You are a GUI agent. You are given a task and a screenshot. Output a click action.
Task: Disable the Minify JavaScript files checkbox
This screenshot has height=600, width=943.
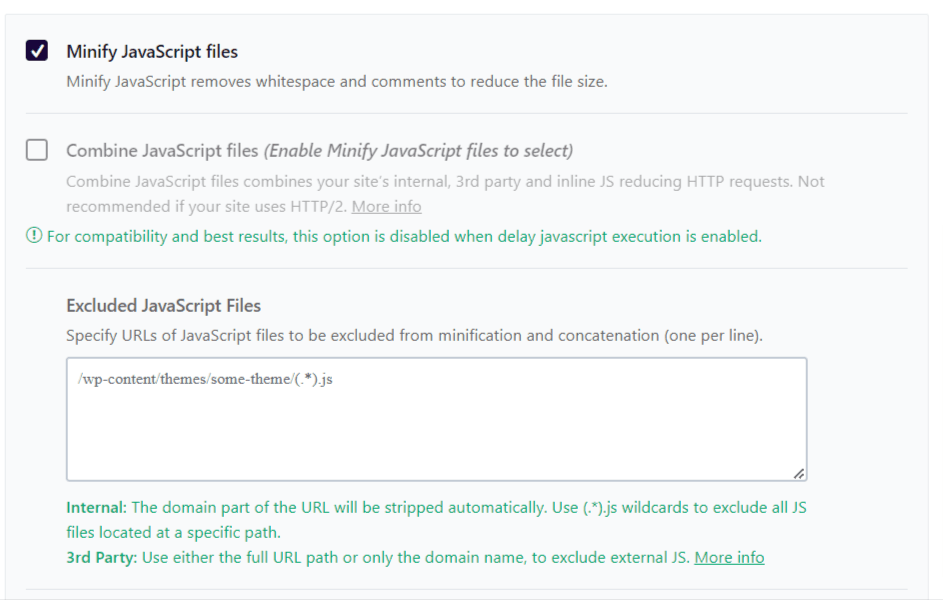point(36,51)
